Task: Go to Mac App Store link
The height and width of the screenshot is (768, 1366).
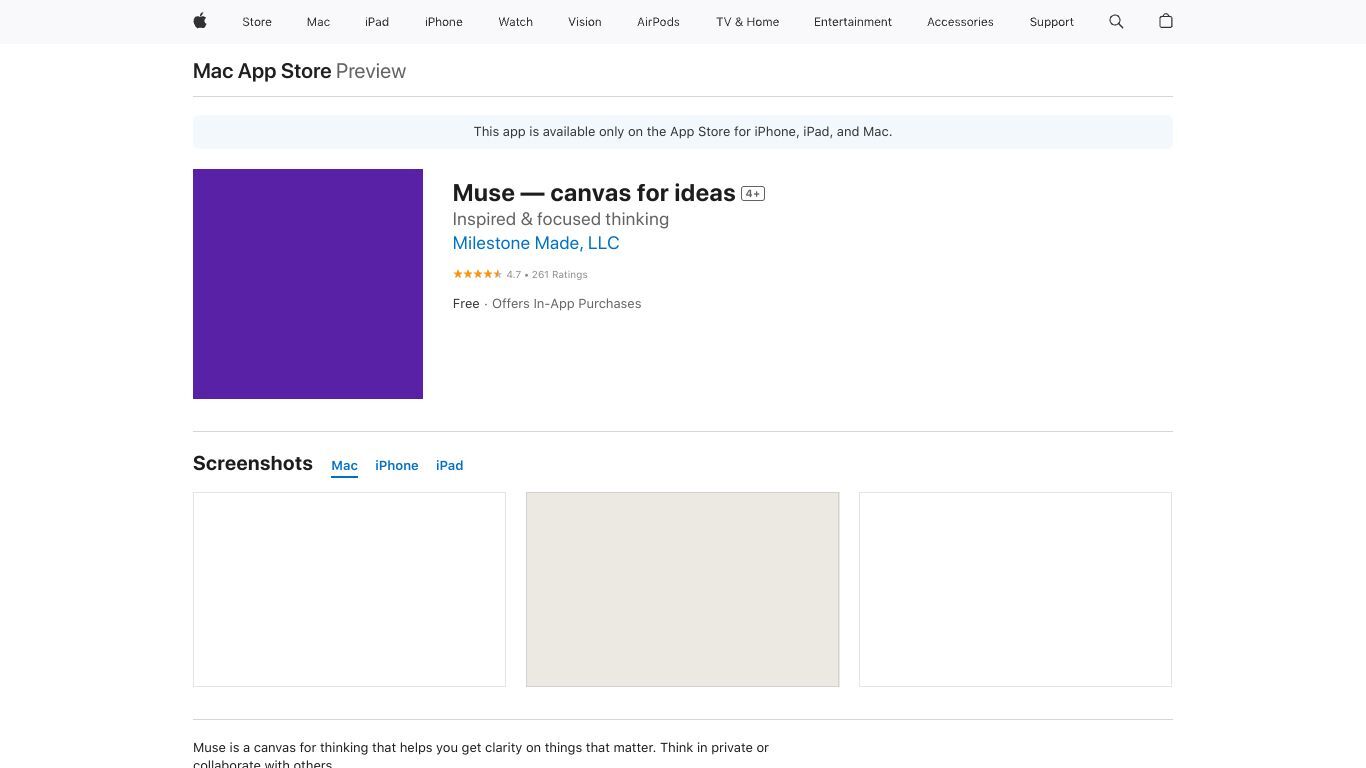Action: (262, 71)
